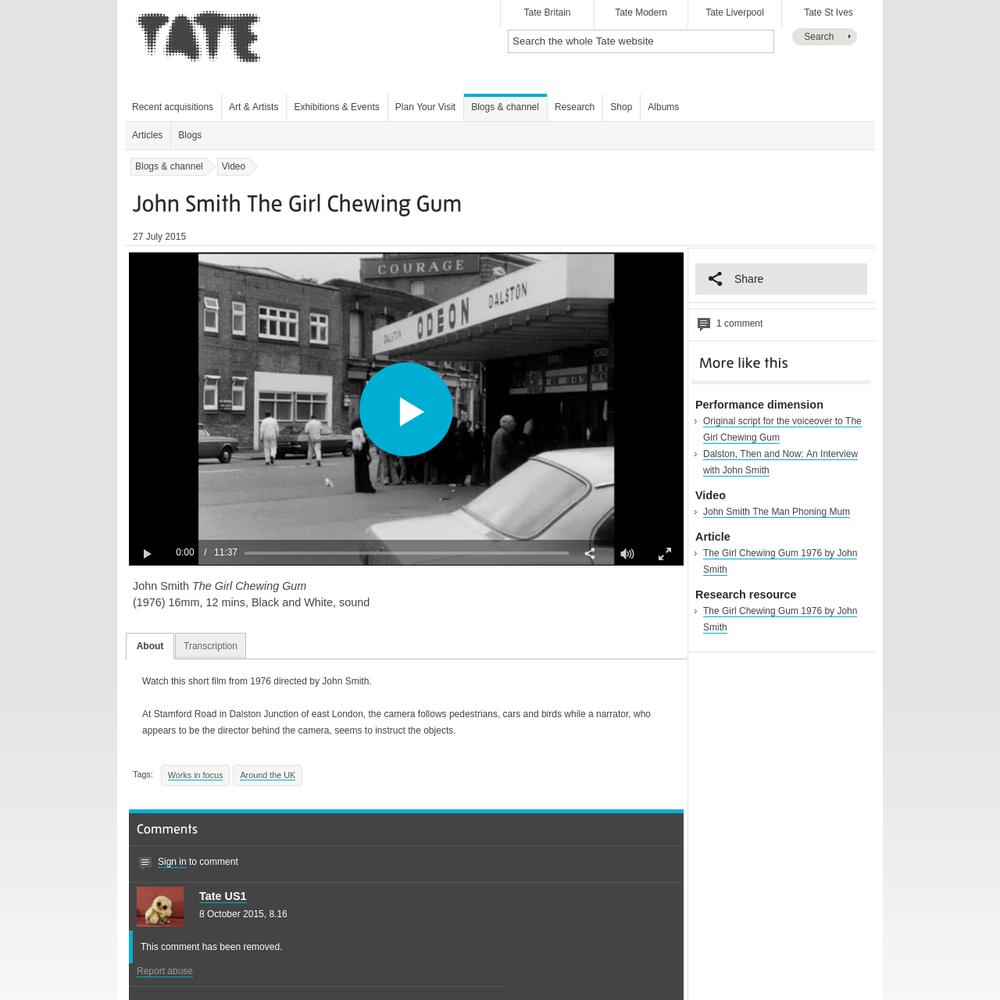Open Dalston, Then and Now interview link
Viewport: 1000px width, 1000px height.
[780, 462]
